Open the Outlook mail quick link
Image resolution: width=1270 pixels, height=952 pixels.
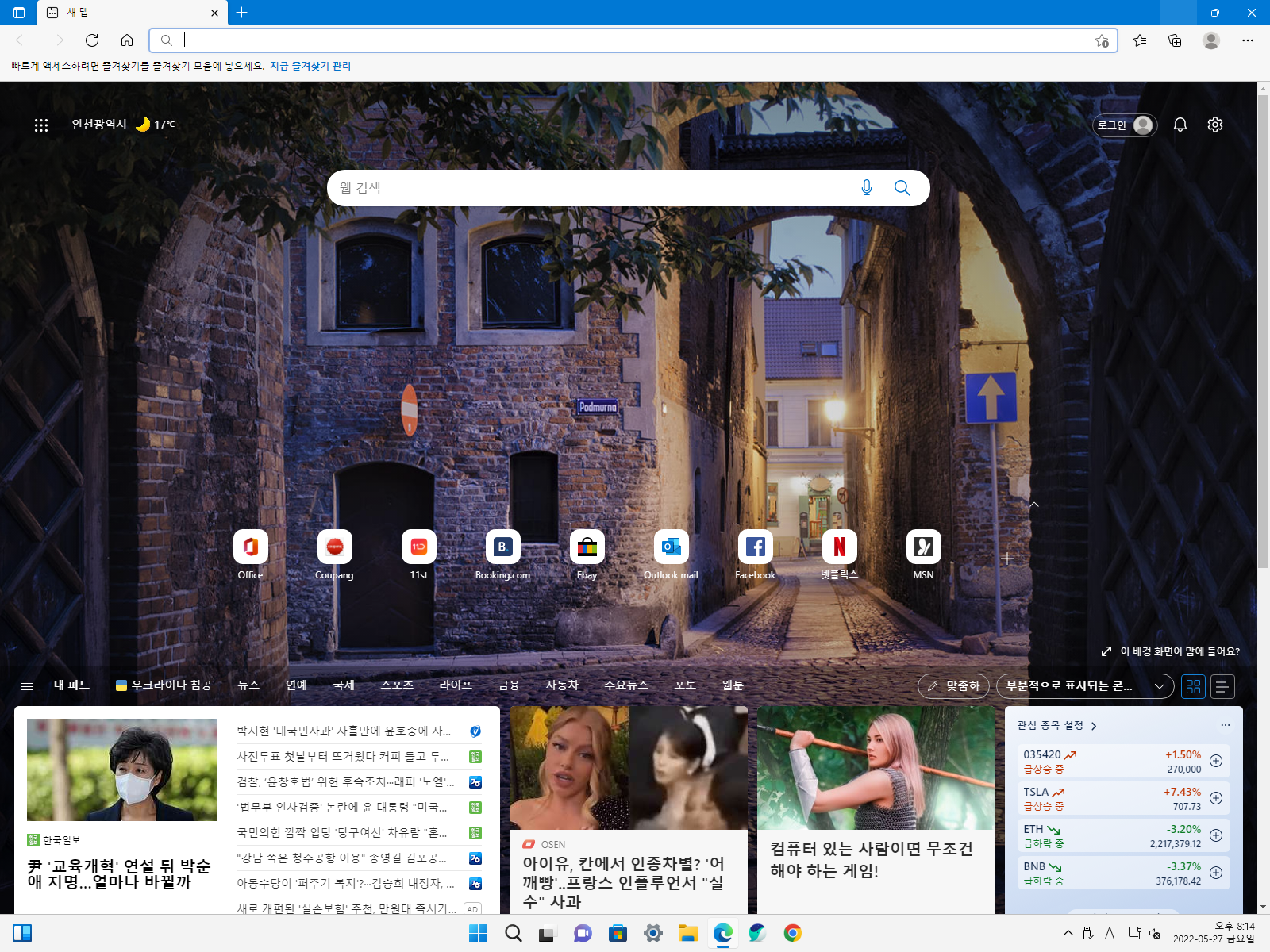pyautogui.click(x=671, y=555)
